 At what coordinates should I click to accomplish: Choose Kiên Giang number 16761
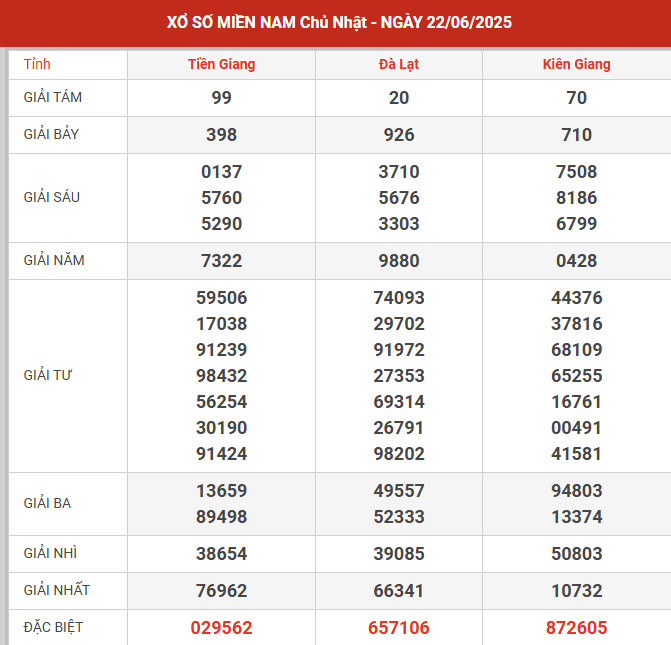(576, 402)
